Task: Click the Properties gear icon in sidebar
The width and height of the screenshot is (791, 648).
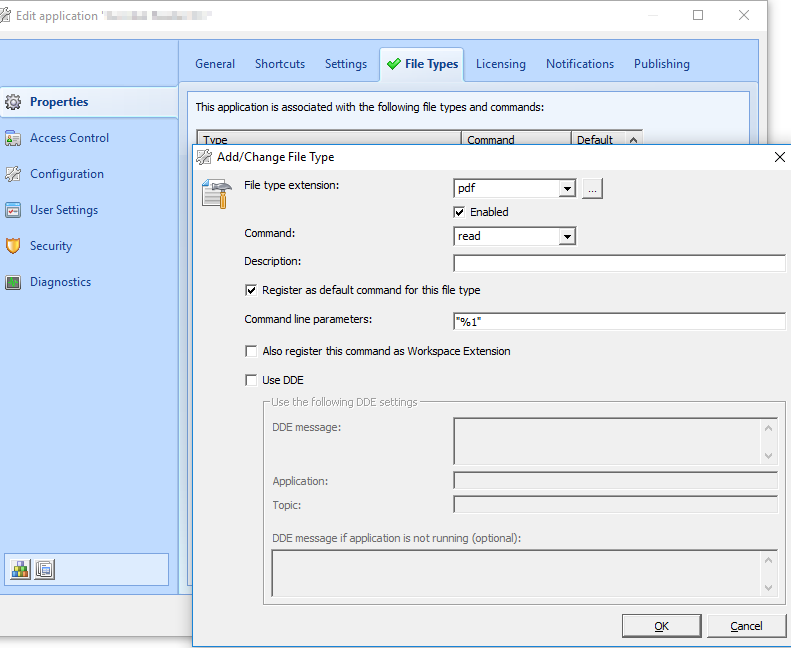Action: (13, 102)
